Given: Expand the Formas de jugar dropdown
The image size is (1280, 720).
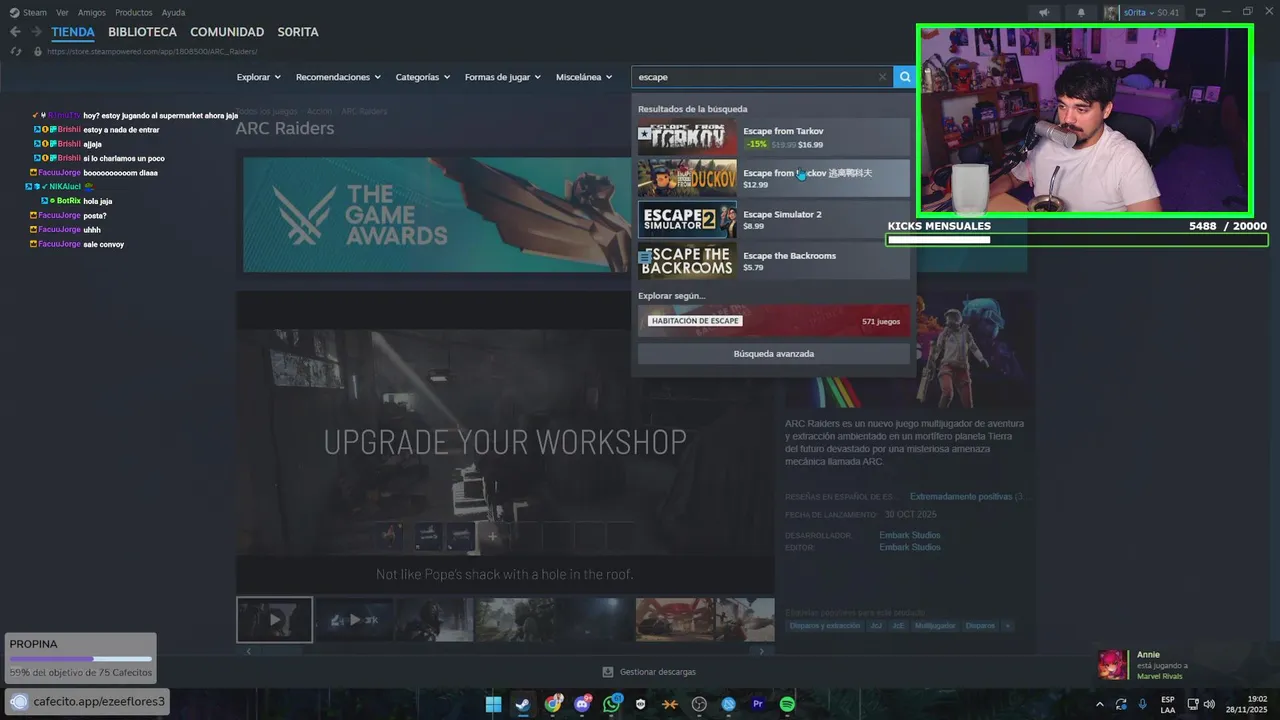Looking at the screenshot, I should 502,77.
